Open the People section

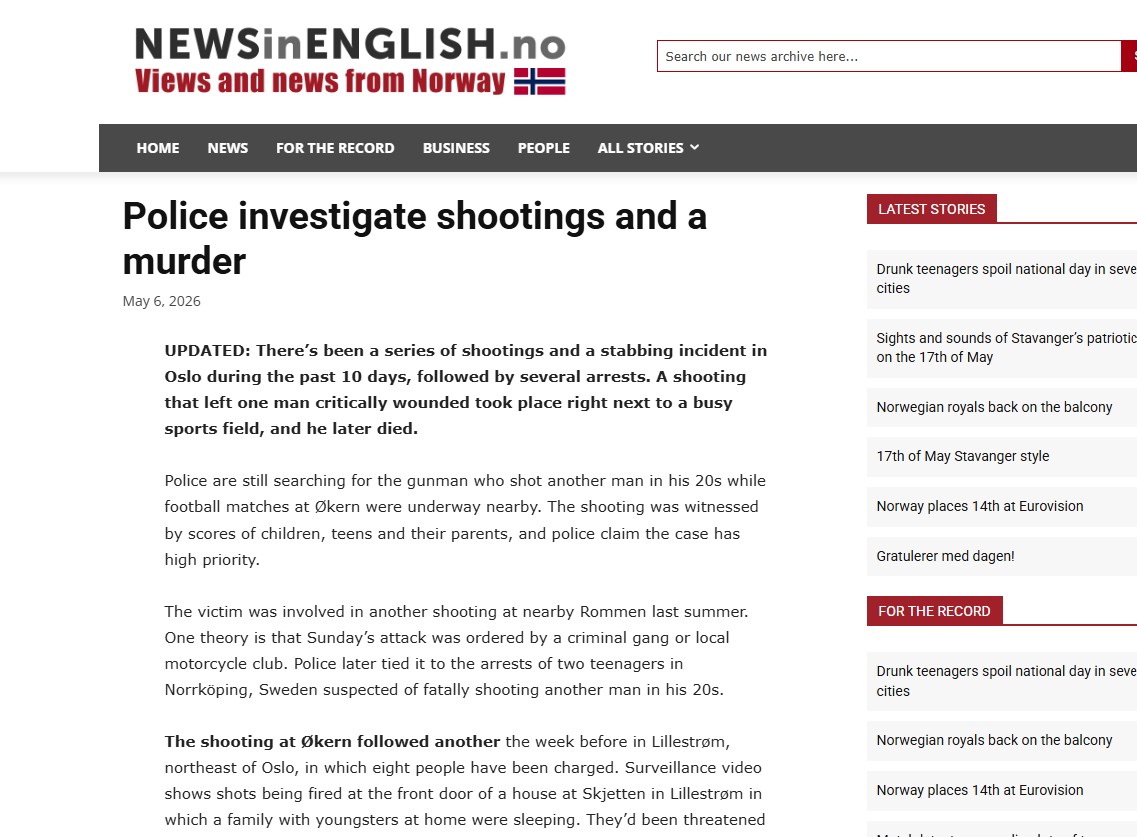(x=544, y=148)
